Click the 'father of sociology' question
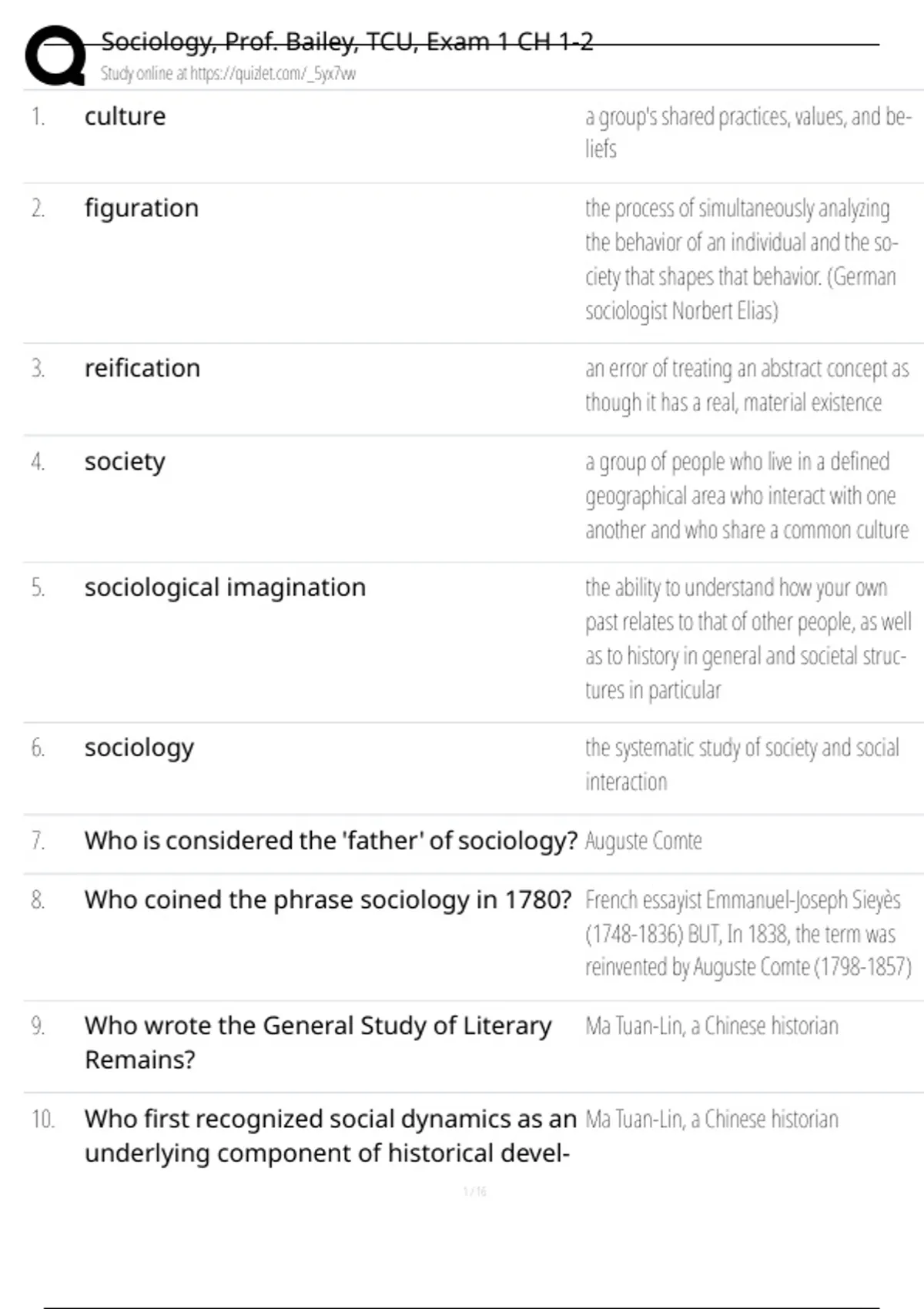924x1309 pixels. click(331, 840)
